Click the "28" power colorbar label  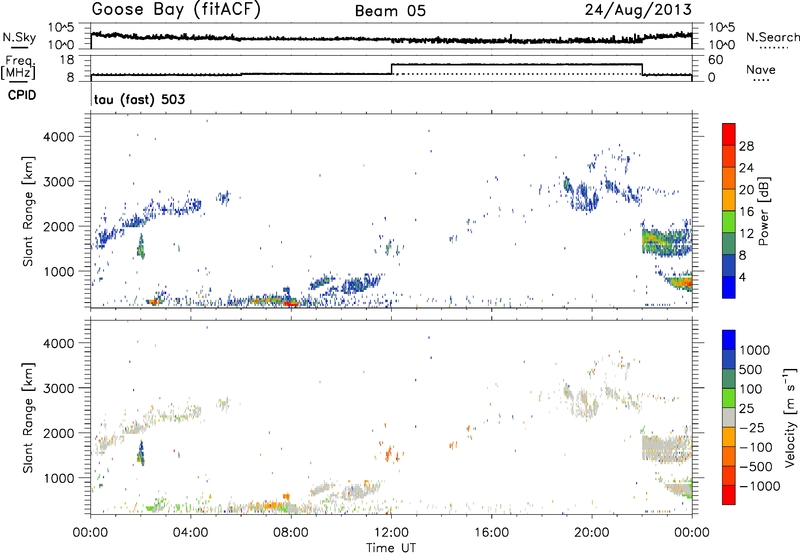click(746, 146)
